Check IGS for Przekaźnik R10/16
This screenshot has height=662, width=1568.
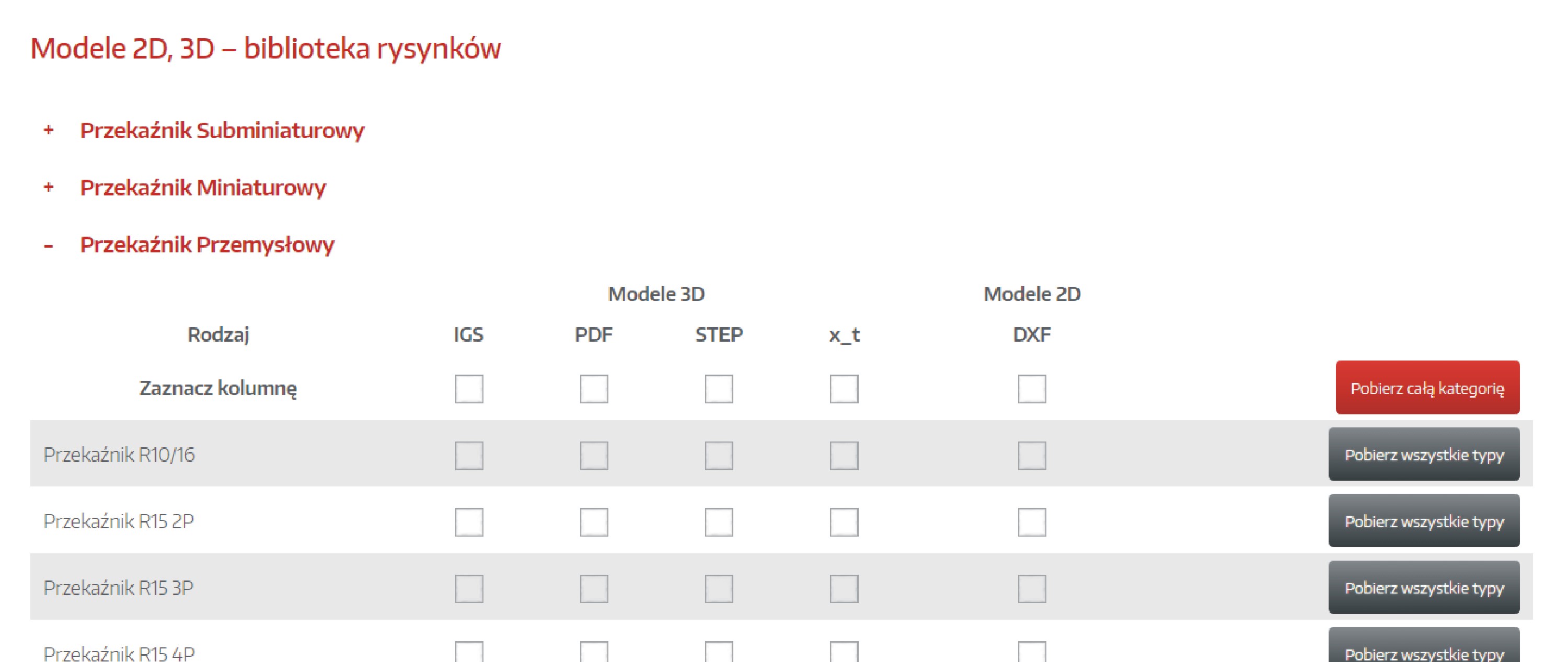[x=469, y=455]
